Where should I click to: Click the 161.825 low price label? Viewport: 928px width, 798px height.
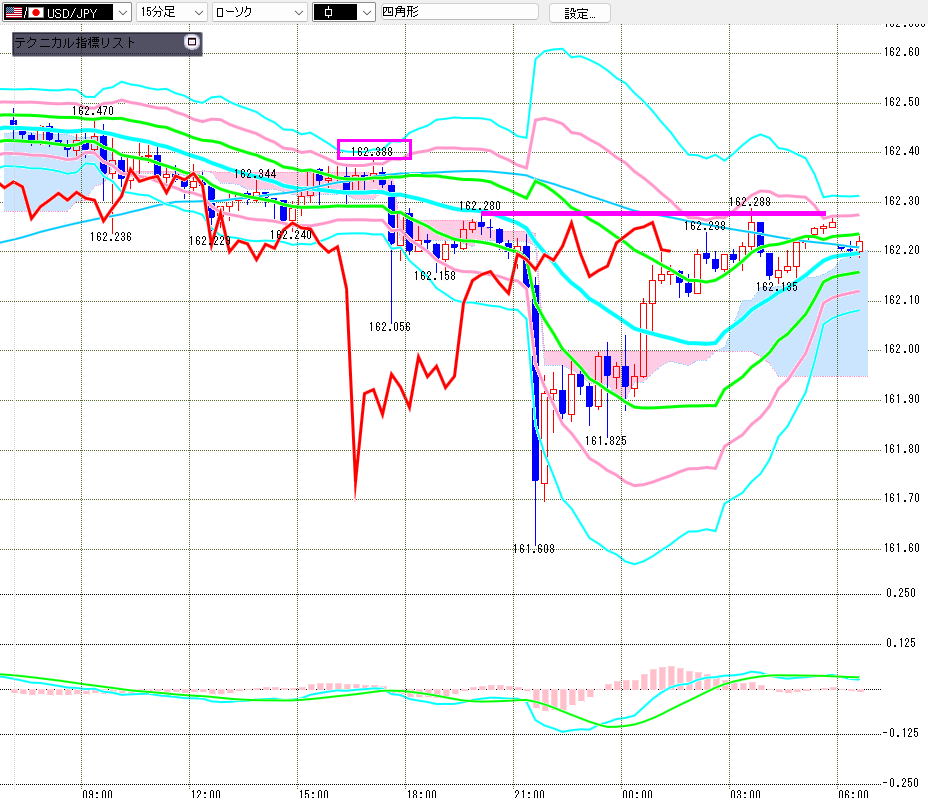(x=605, y=440)
